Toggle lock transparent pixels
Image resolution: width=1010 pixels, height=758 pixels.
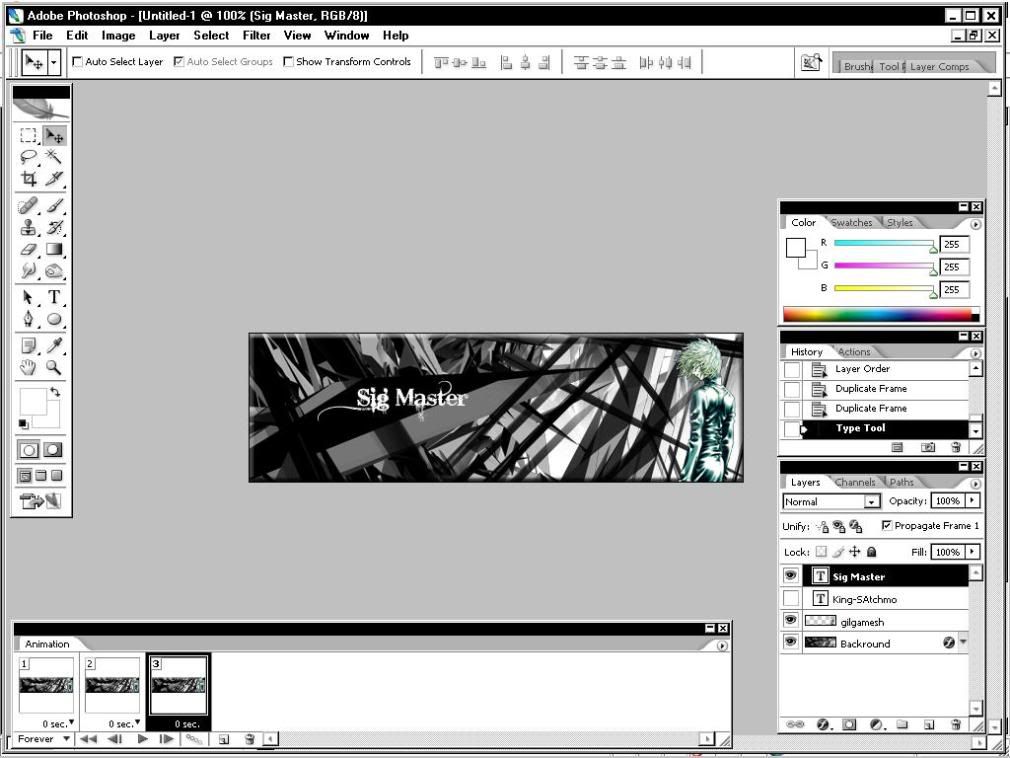point(821,552)
